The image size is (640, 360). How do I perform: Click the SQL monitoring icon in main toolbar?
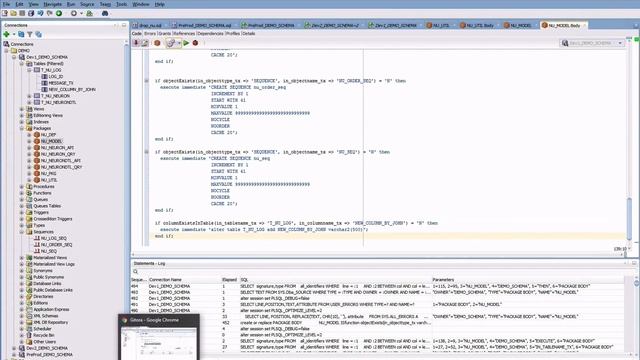(x=89, y=13)
